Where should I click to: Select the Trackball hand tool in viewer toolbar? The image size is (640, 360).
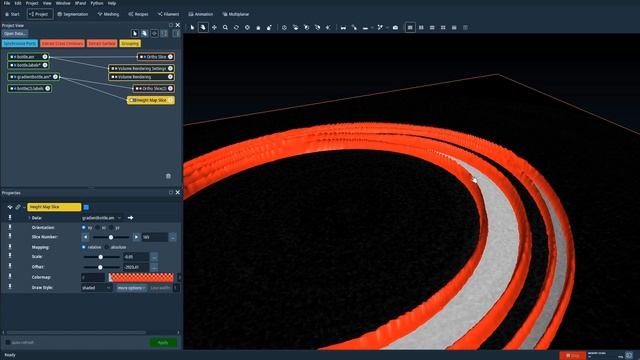coord(203,27)
